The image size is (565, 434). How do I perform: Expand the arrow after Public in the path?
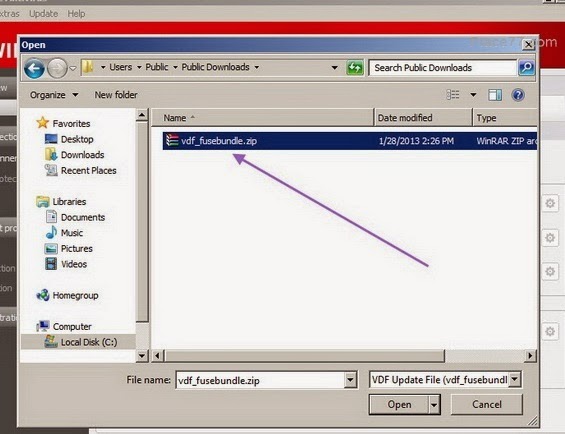coord(175,67)
